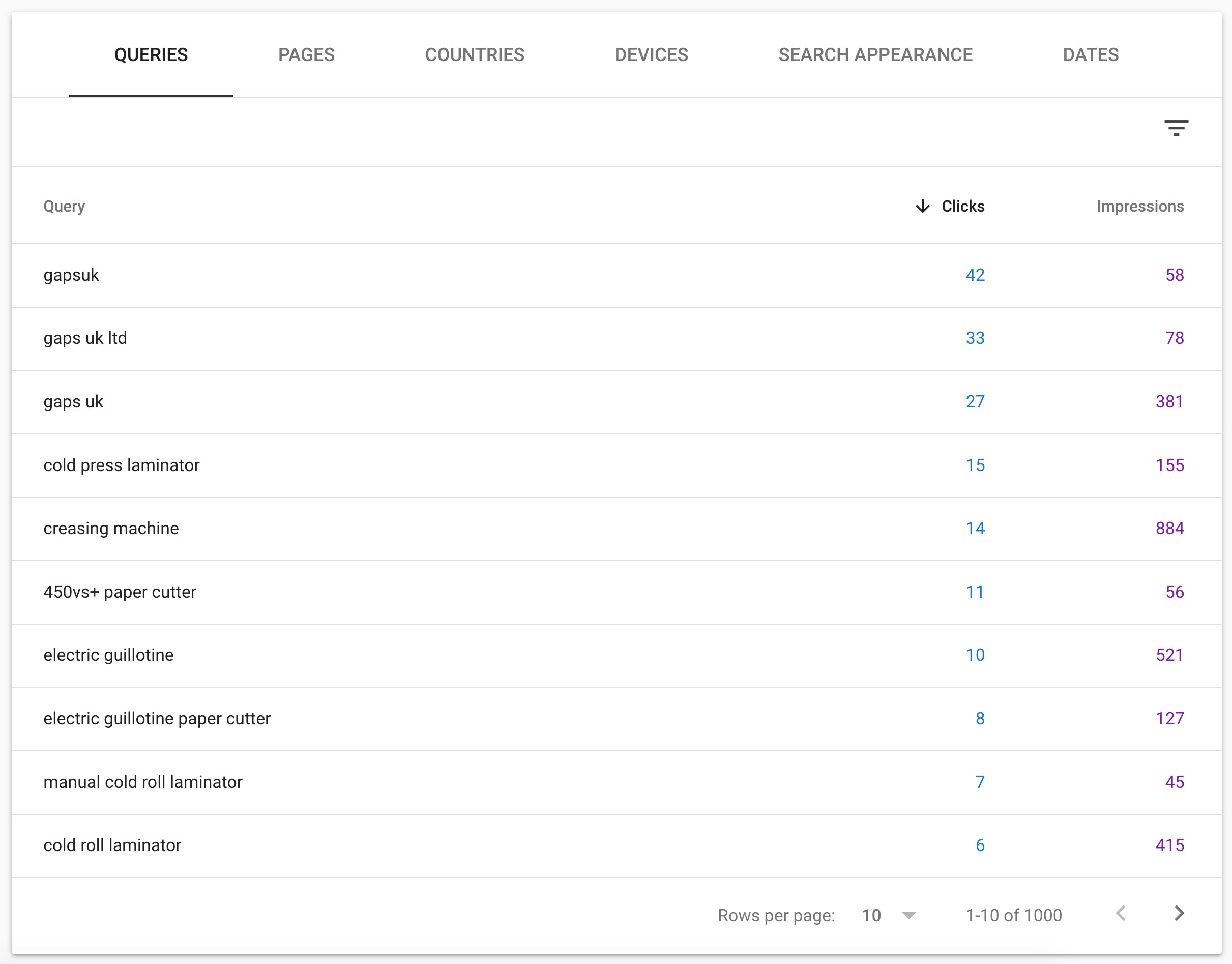This screenshot has width=1232, height=964.
Task: Click the 381 impressions value
Action: pyautogui.click(x=1169, y=401)
